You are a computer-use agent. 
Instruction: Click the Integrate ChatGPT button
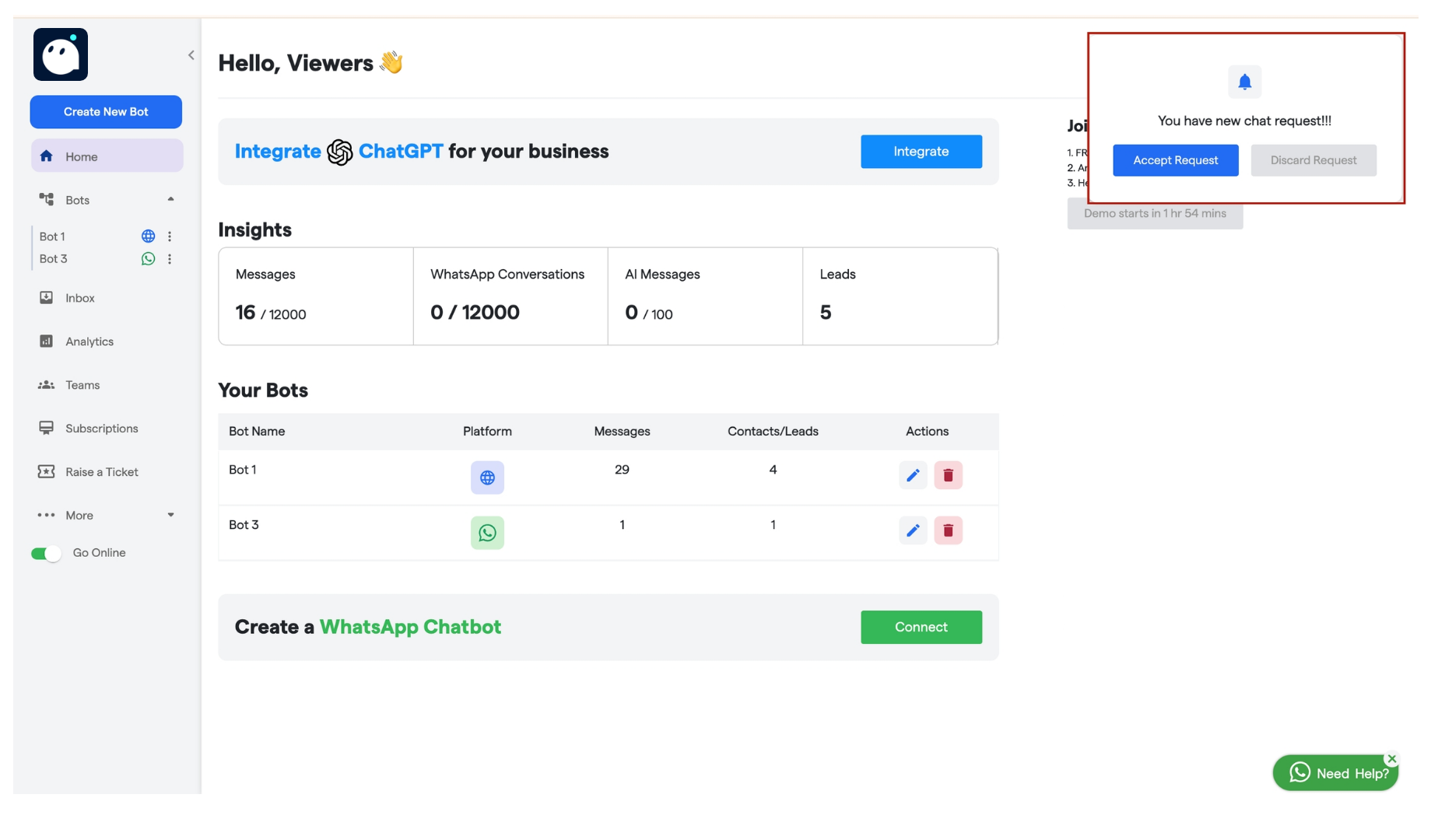click(921, 152)
